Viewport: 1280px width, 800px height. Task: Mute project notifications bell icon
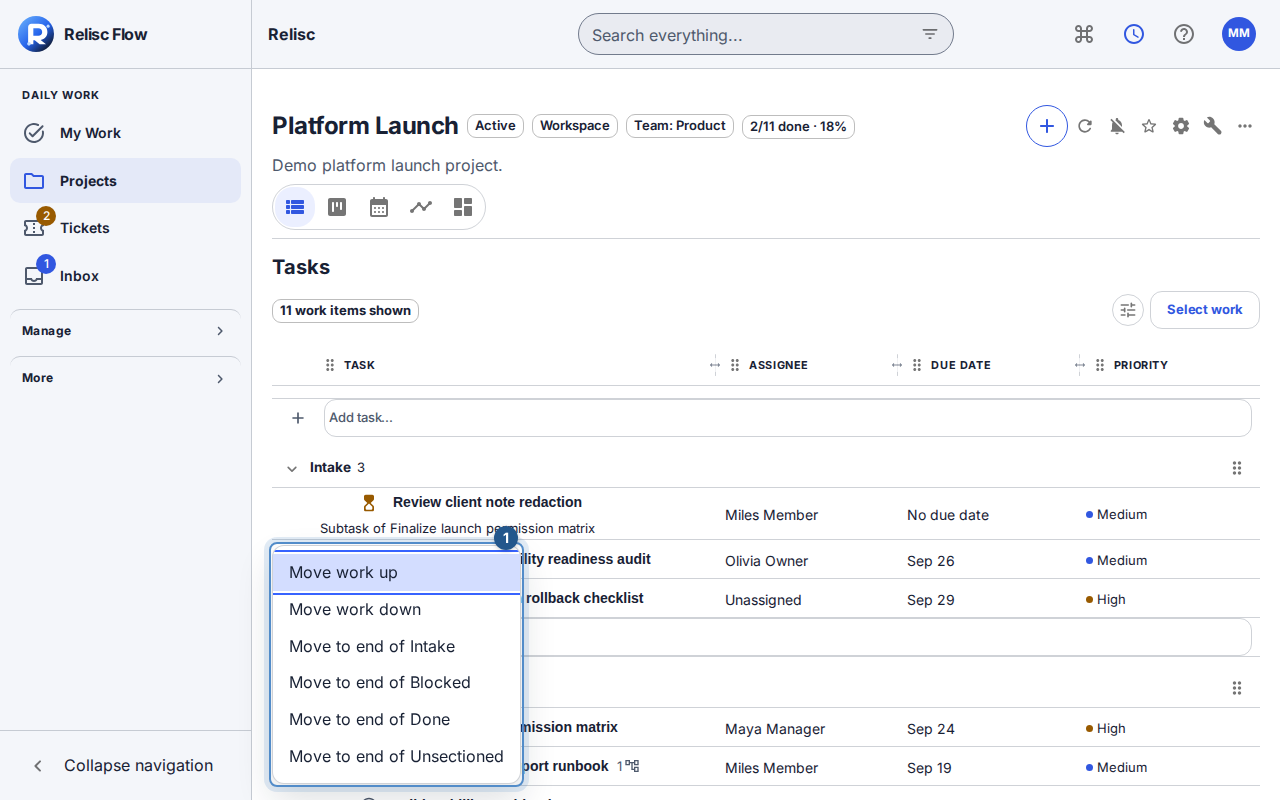coord(1117,126)
